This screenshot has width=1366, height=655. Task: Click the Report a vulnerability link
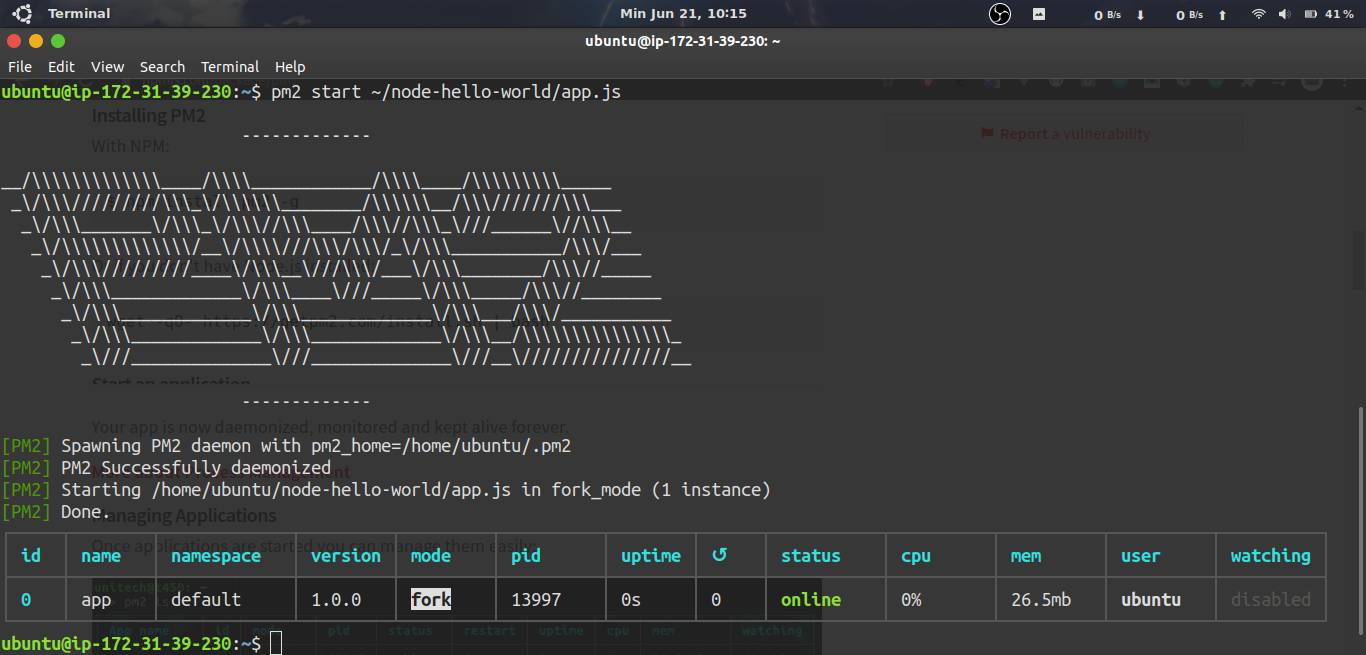pos(1064,133)
